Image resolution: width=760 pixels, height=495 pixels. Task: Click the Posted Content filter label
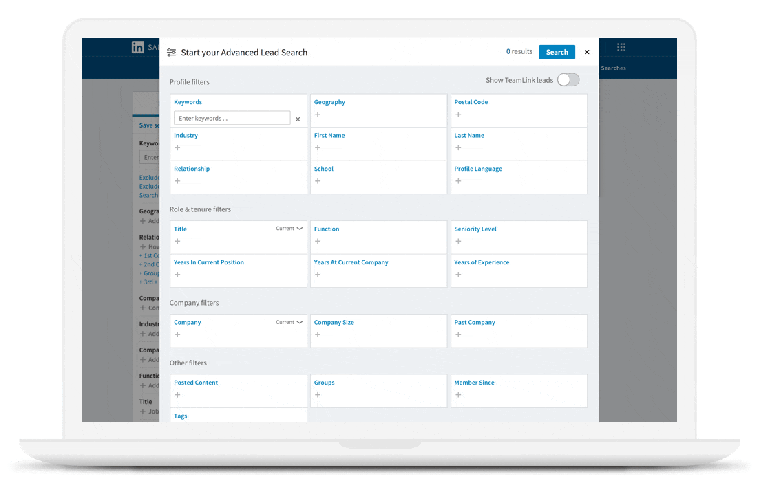click(196, 383)
